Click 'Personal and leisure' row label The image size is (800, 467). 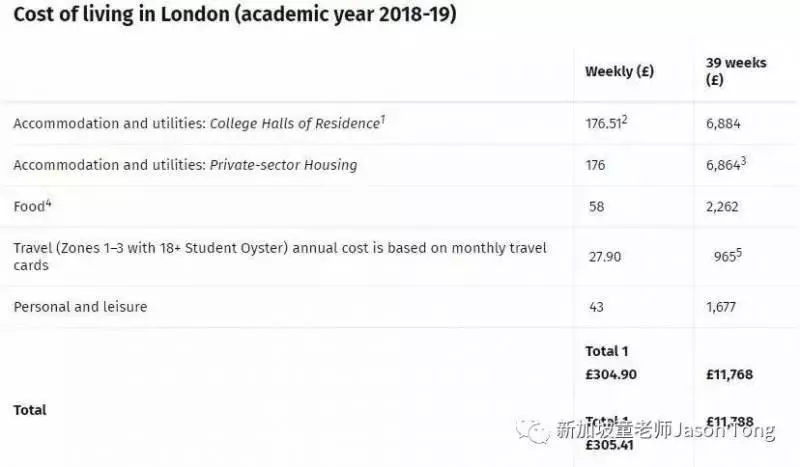[x=80, y=307]
